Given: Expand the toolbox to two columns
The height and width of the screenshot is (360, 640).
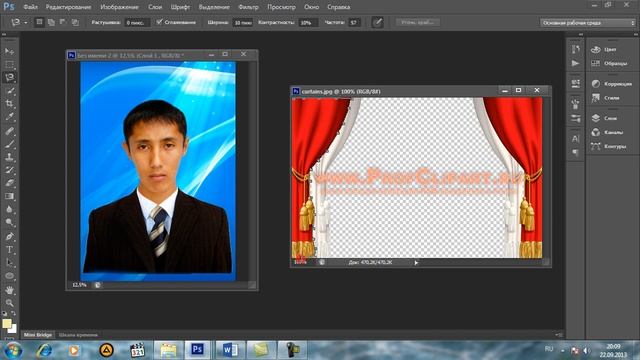Looking at the screenshot, I should pyautogui.click(x=4, y=35).
